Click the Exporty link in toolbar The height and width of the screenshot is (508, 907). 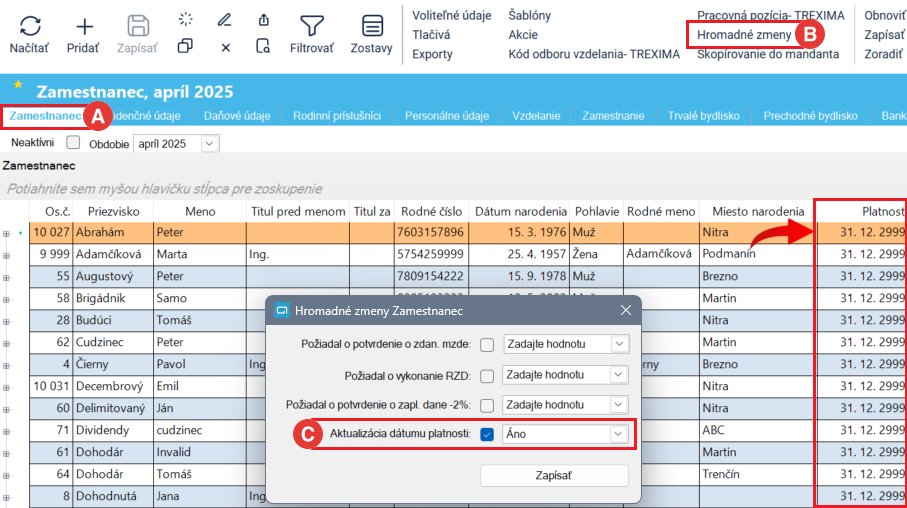coord(432,54)
